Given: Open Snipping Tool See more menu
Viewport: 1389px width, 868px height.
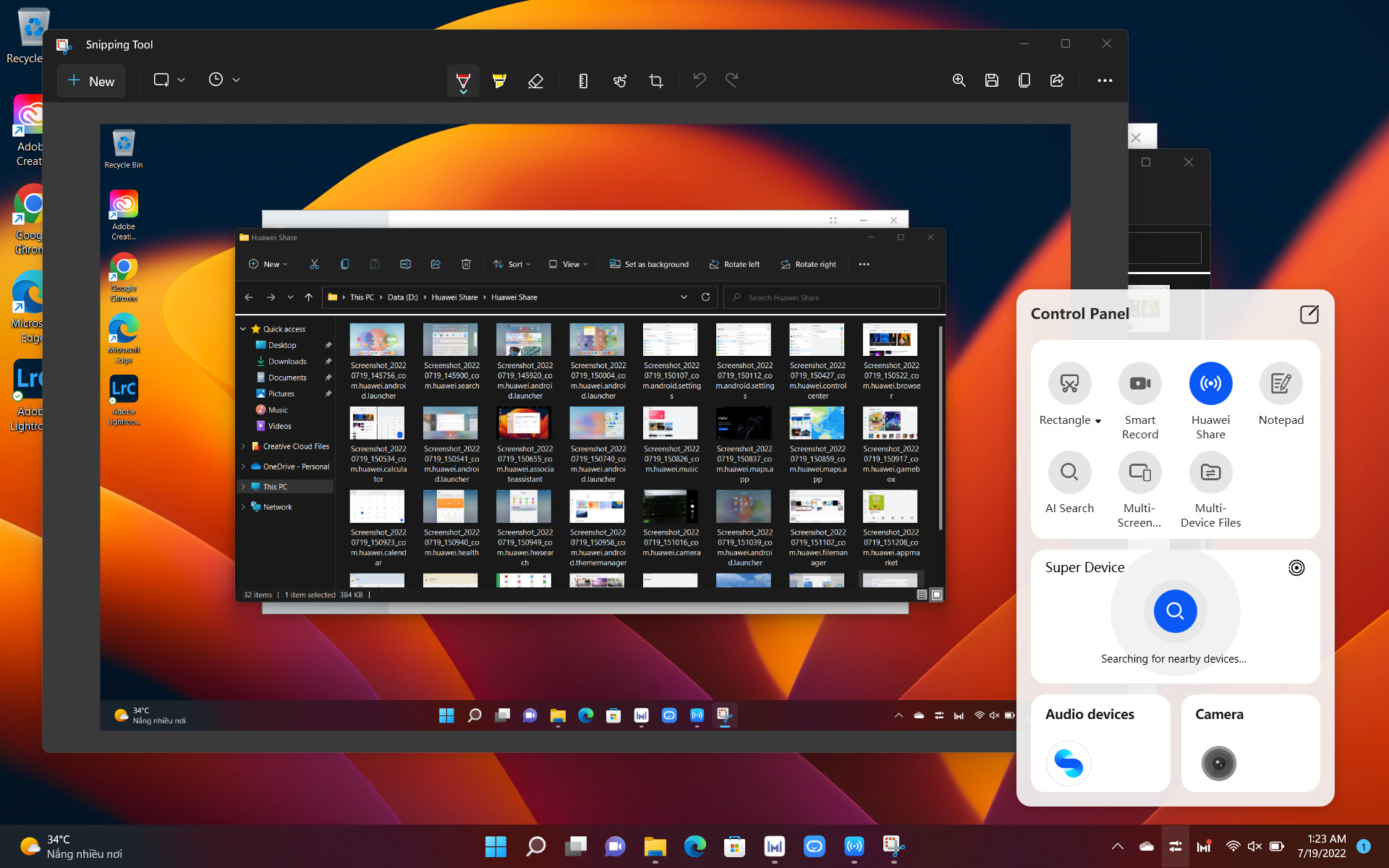Looking at the screenshot, I should (1105, 81).
